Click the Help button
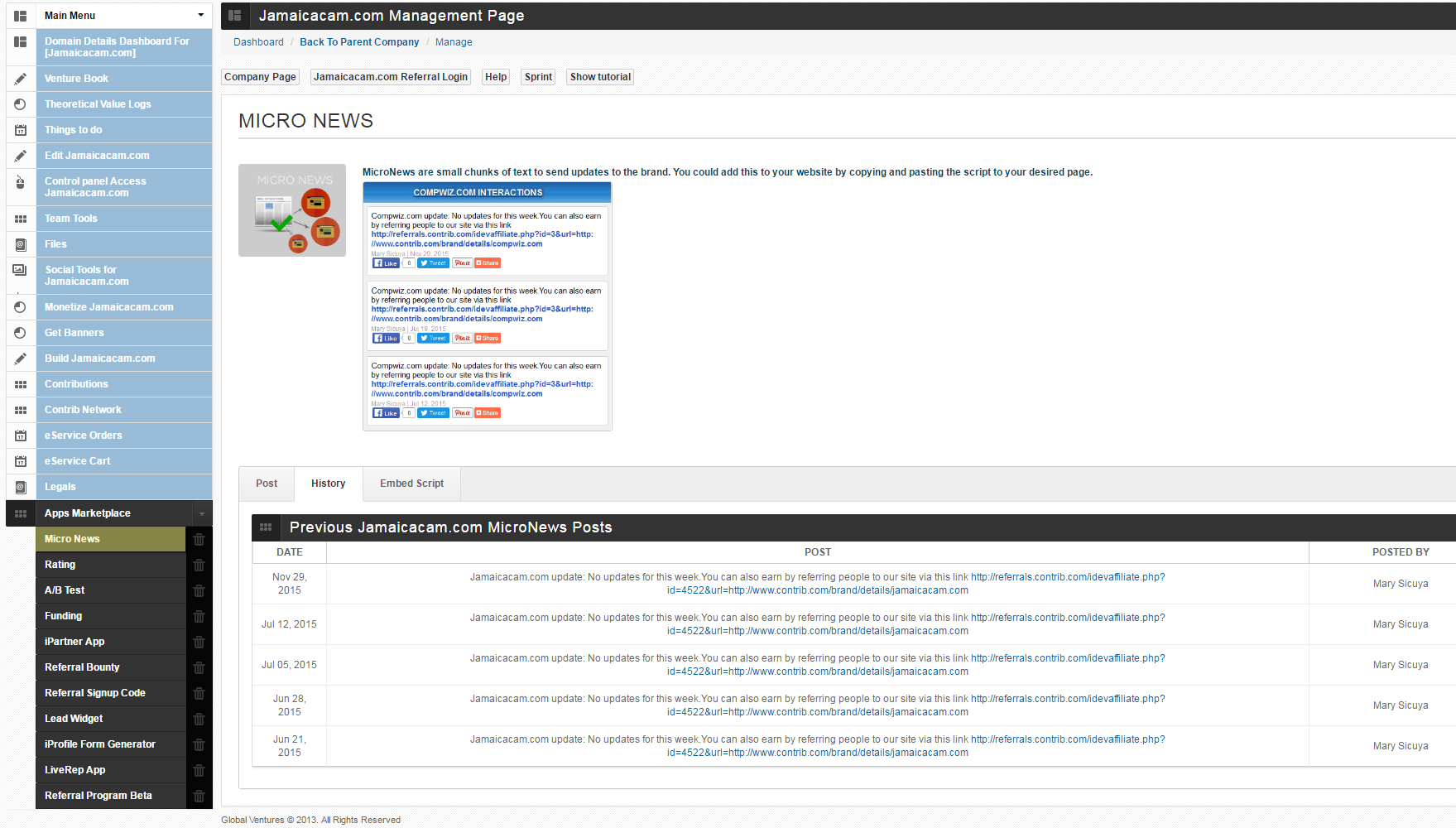The height and width of the screenshot is (828, 1456). pos(496,77)
